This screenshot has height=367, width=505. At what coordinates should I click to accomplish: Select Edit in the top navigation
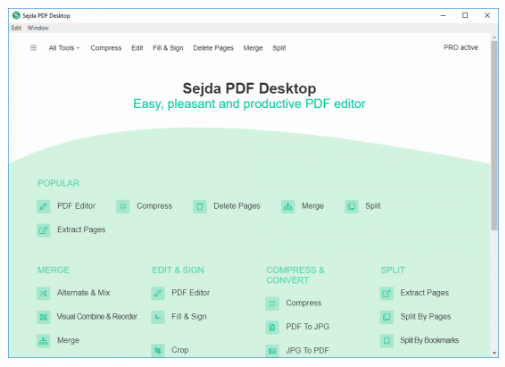click(x=137, y=48)
